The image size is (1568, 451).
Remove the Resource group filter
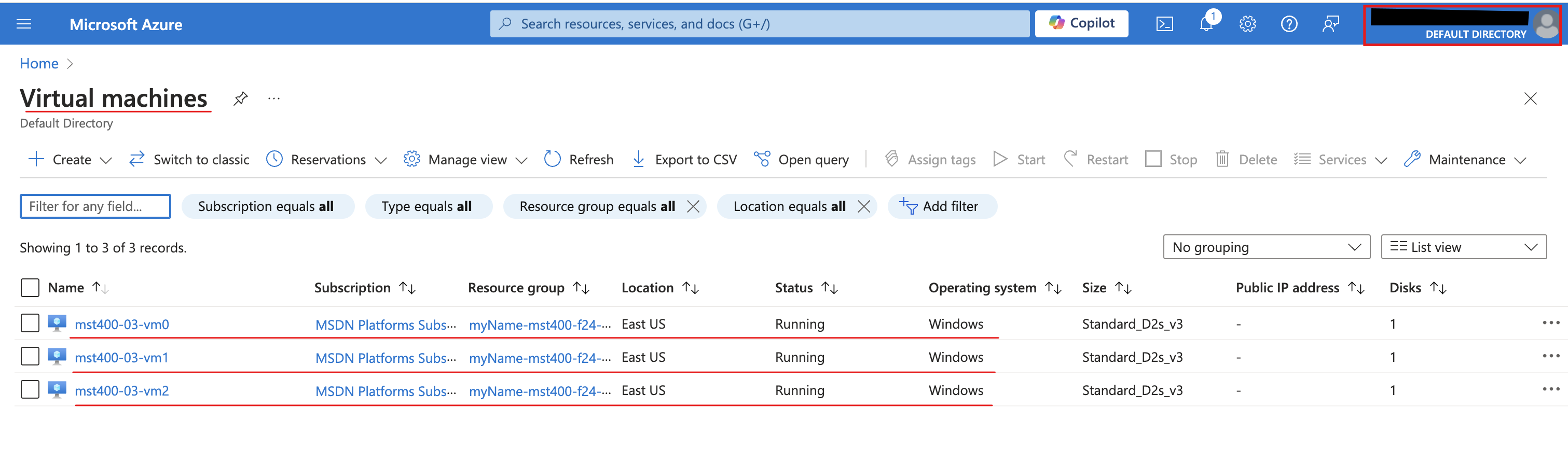tap(693, 206)
